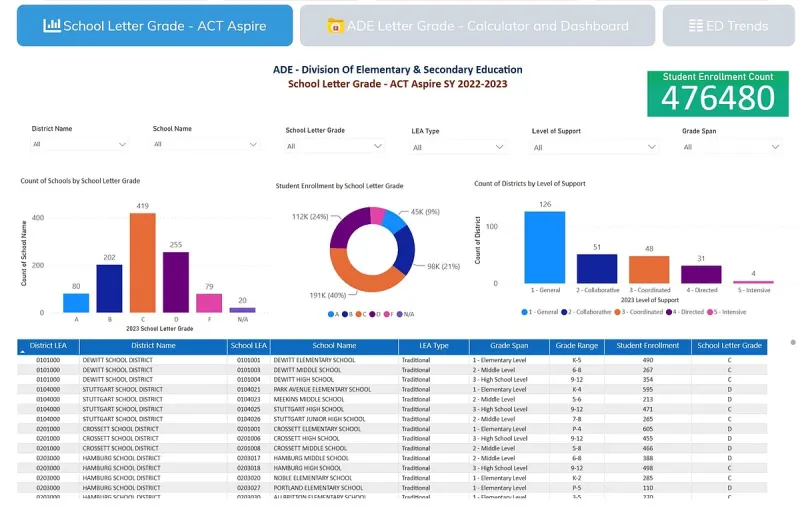Screen dimensions: 800x513
Task: Sort by School LEA column header
Action: tap(248, 346)
